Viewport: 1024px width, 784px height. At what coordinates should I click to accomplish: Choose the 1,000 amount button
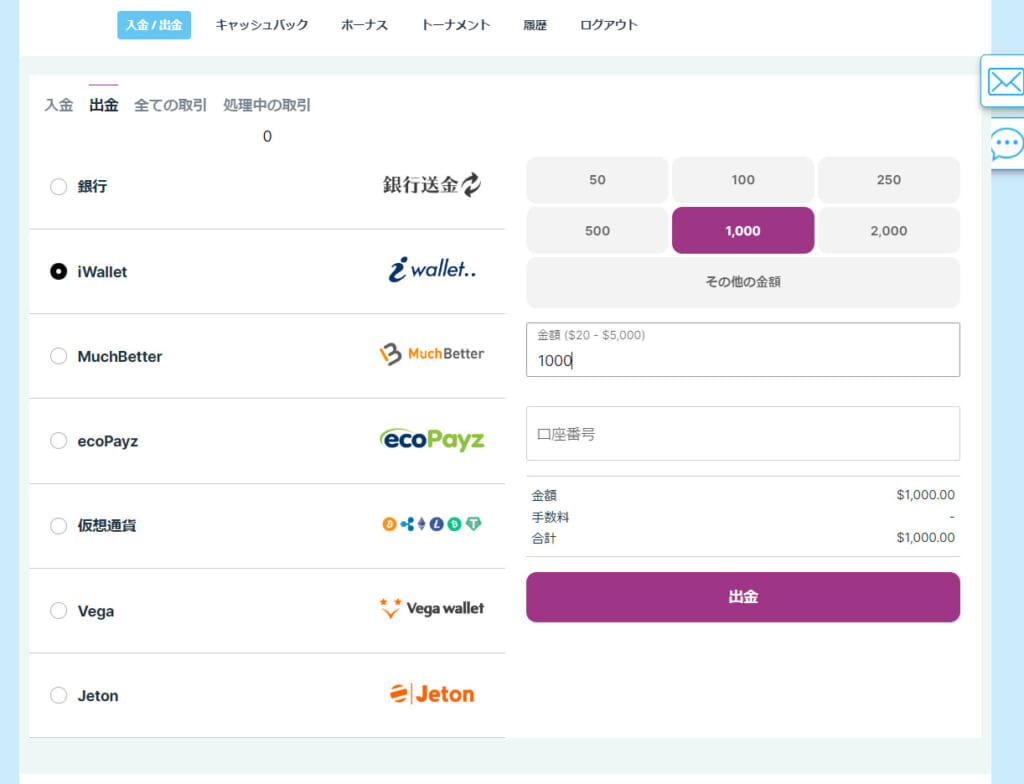pyautogui.click(x=743, y=231)
